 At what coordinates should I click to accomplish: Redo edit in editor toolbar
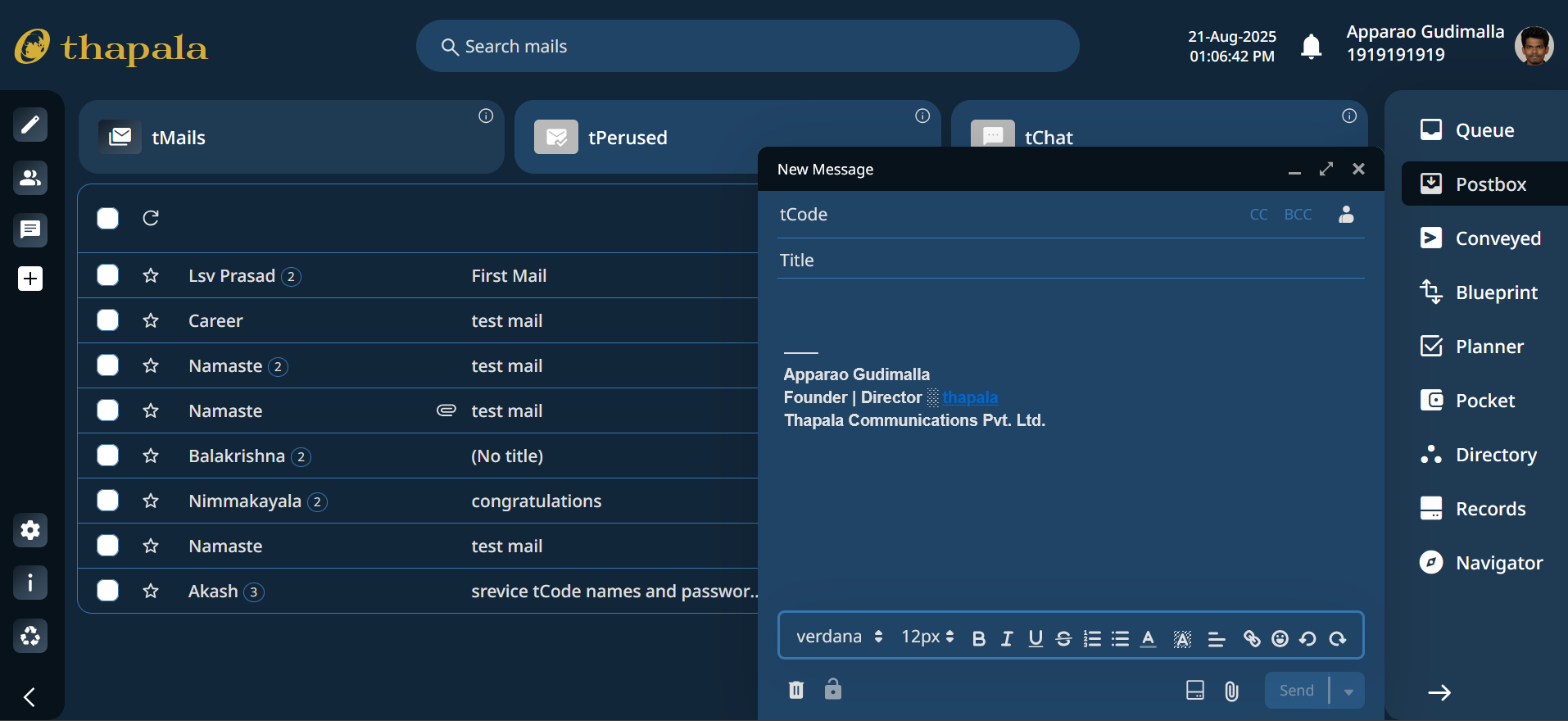[1338, 639]
